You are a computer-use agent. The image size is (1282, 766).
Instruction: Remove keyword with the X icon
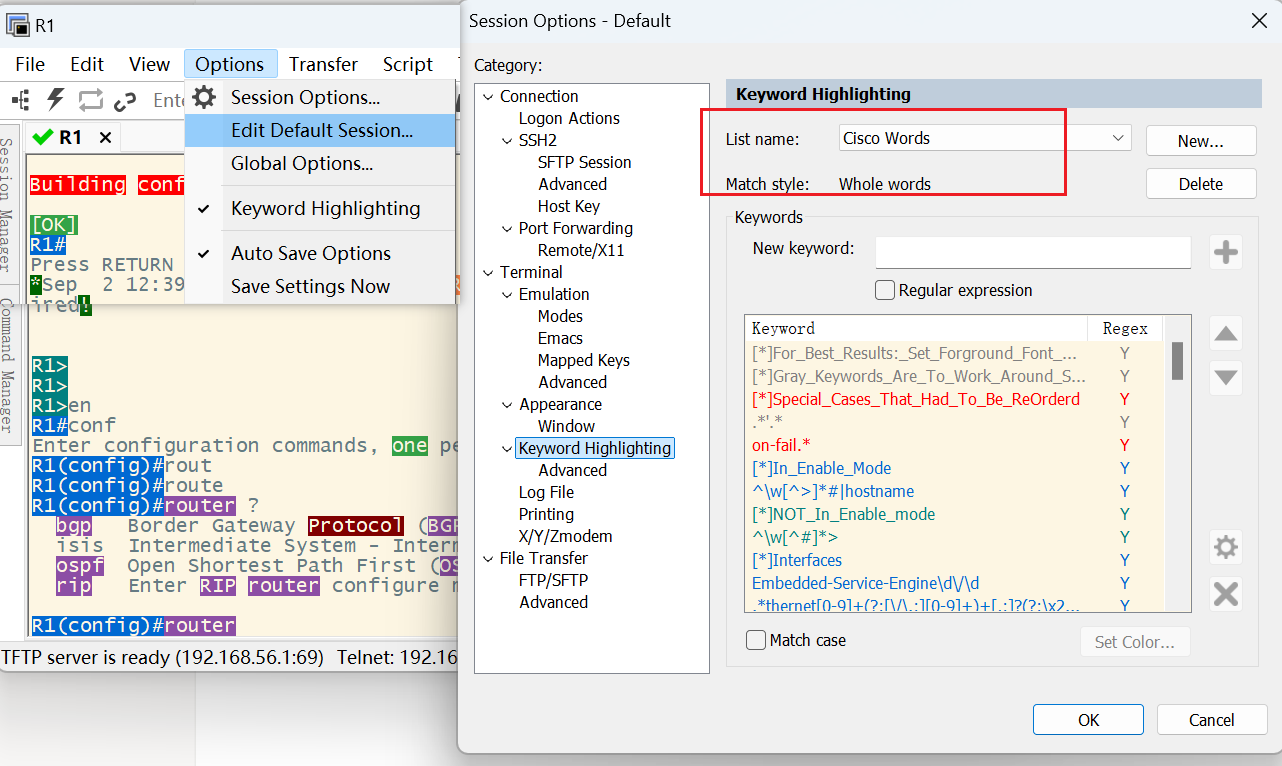click(x=1226, y=594)
